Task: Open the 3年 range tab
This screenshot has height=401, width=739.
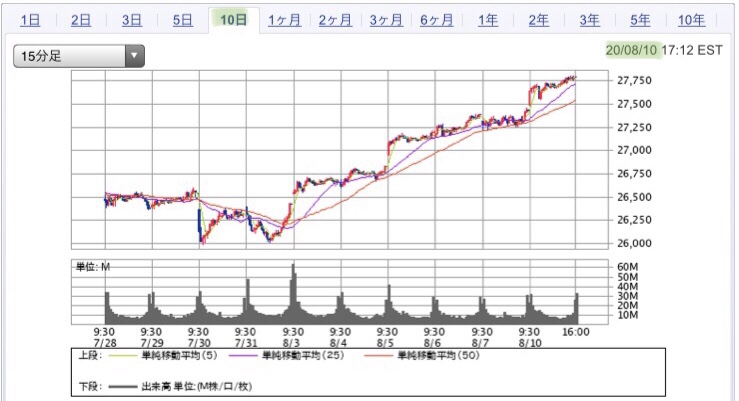Action: point(590,20)
